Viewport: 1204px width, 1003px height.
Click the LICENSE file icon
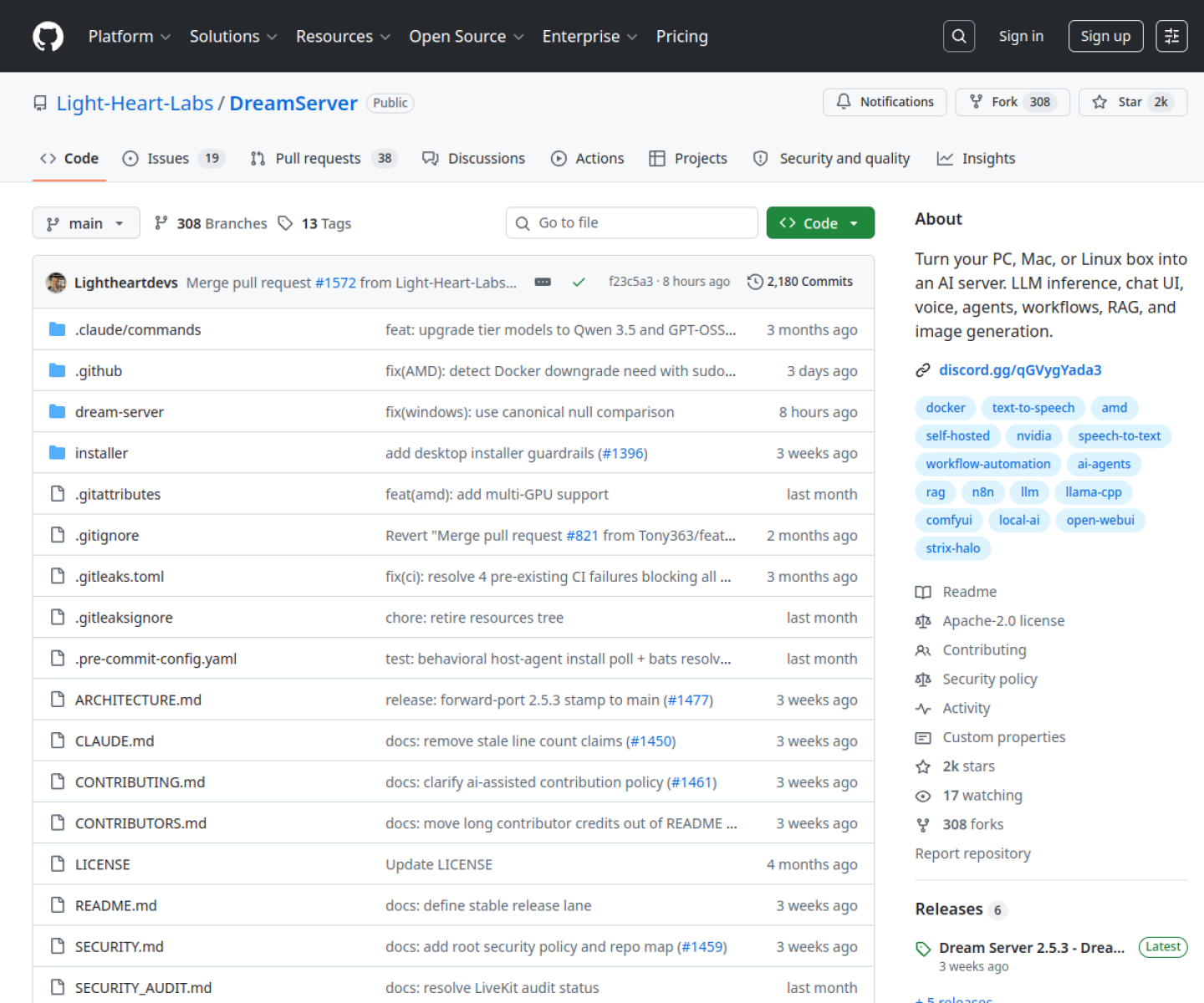tap(57, 863)
